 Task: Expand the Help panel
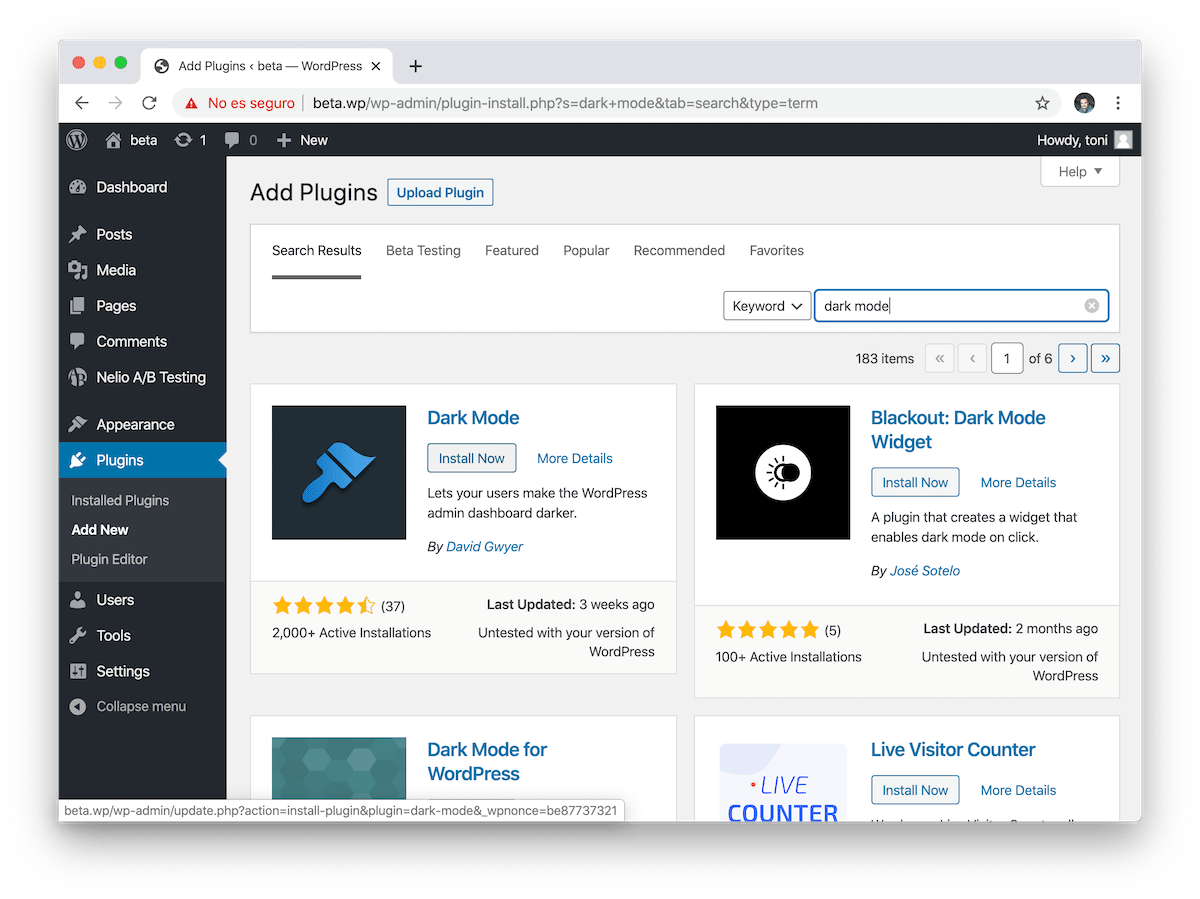pos(1079,171)
